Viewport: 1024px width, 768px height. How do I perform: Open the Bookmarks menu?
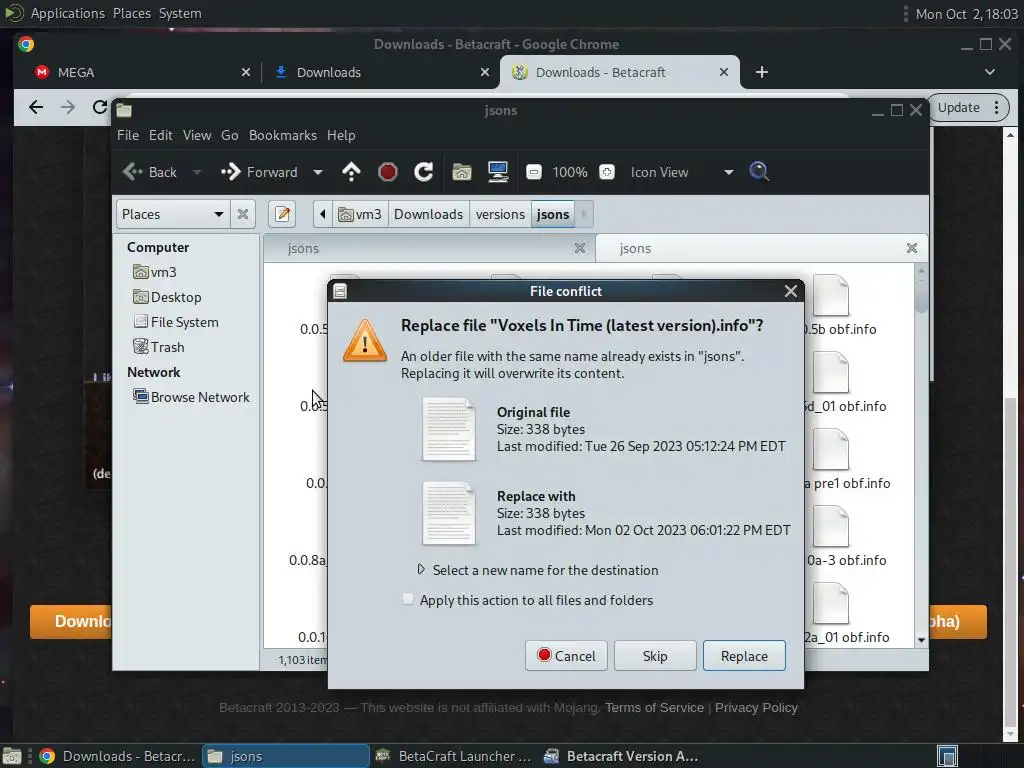(x=283, y=135)
